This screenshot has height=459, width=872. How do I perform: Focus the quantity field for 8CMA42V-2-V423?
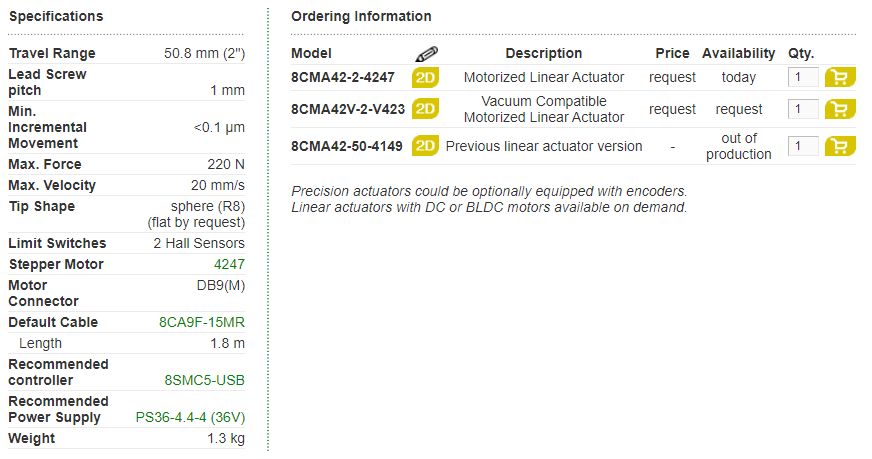click(803, 109)
